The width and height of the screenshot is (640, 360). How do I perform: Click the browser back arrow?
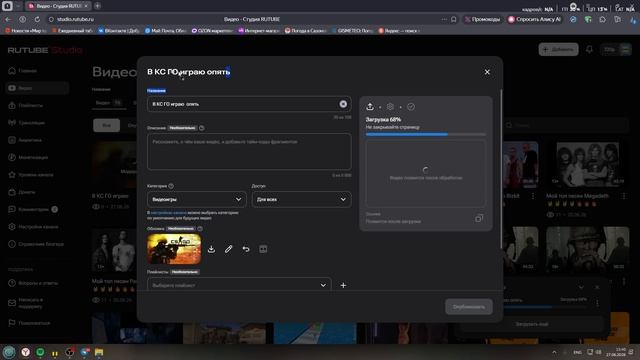[8, 19]
